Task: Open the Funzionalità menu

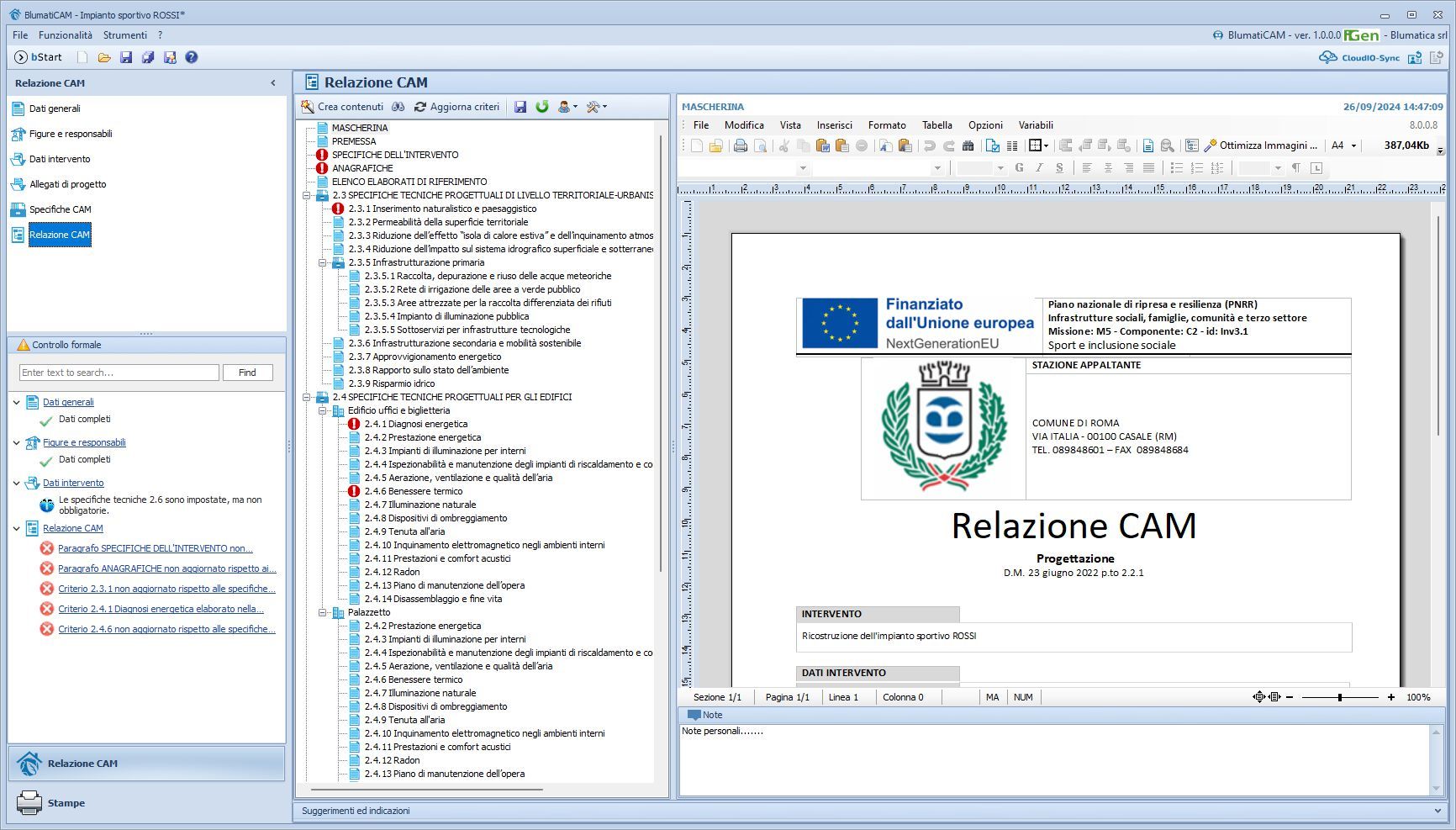Action: coord(66,35)
